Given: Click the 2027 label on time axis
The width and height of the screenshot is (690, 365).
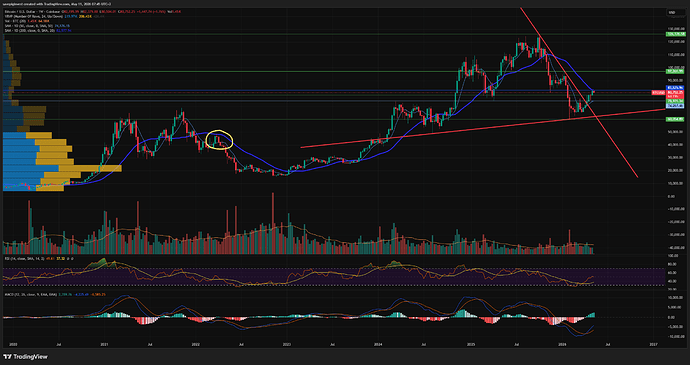Looking at the screenshot, I should [x=653, y=344].
